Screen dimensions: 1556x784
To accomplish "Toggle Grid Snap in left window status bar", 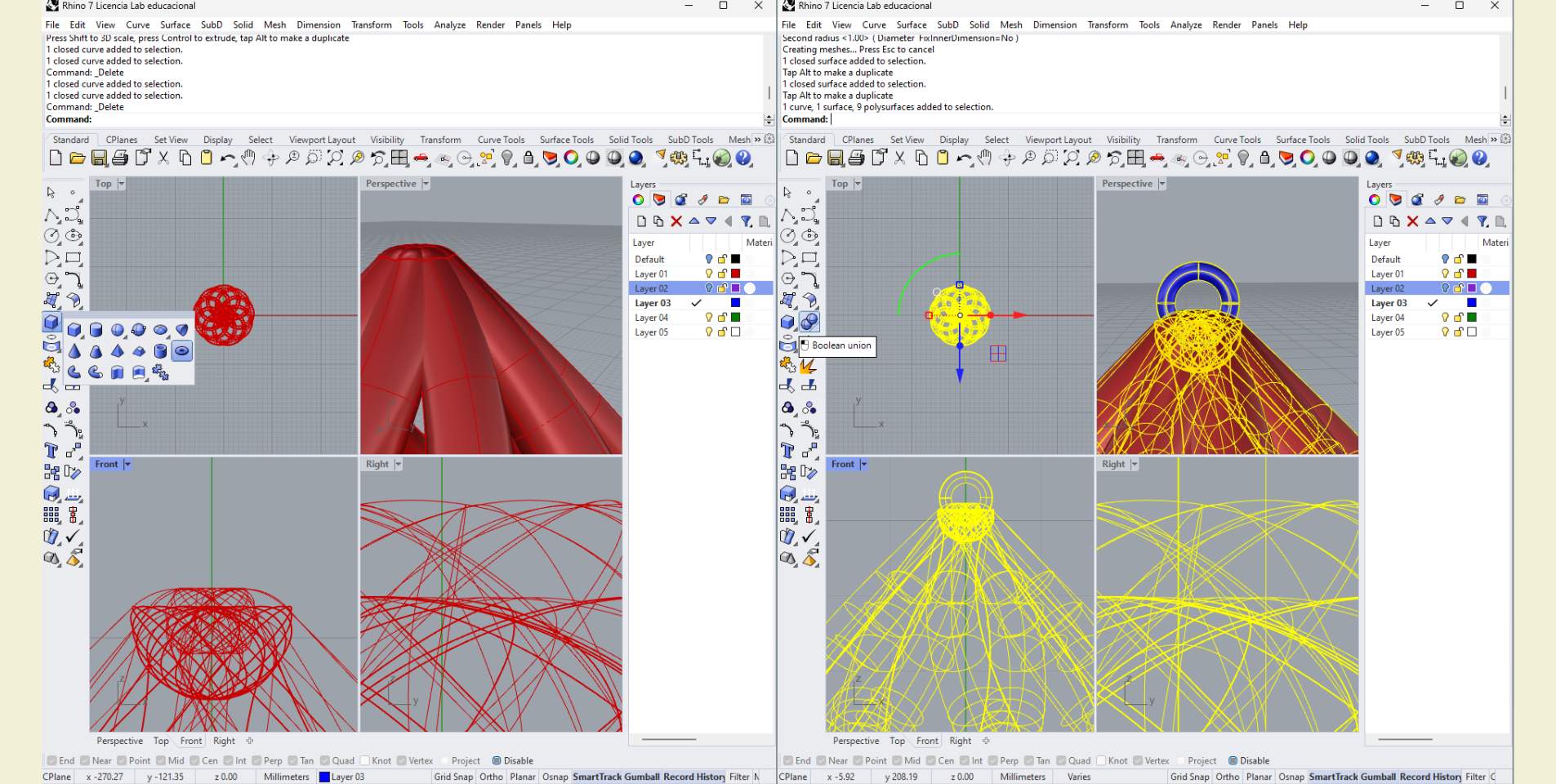I will click(453, 777).
